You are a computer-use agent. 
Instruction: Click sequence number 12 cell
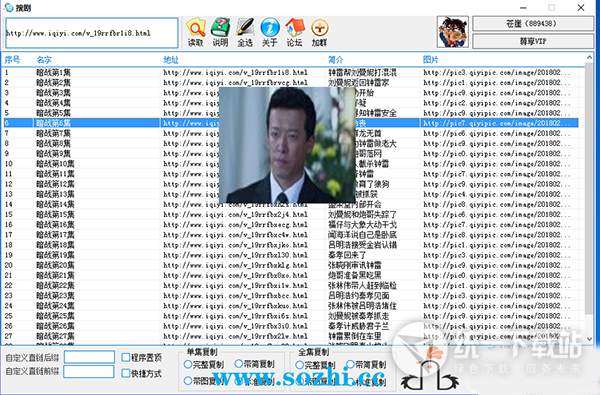8,184
